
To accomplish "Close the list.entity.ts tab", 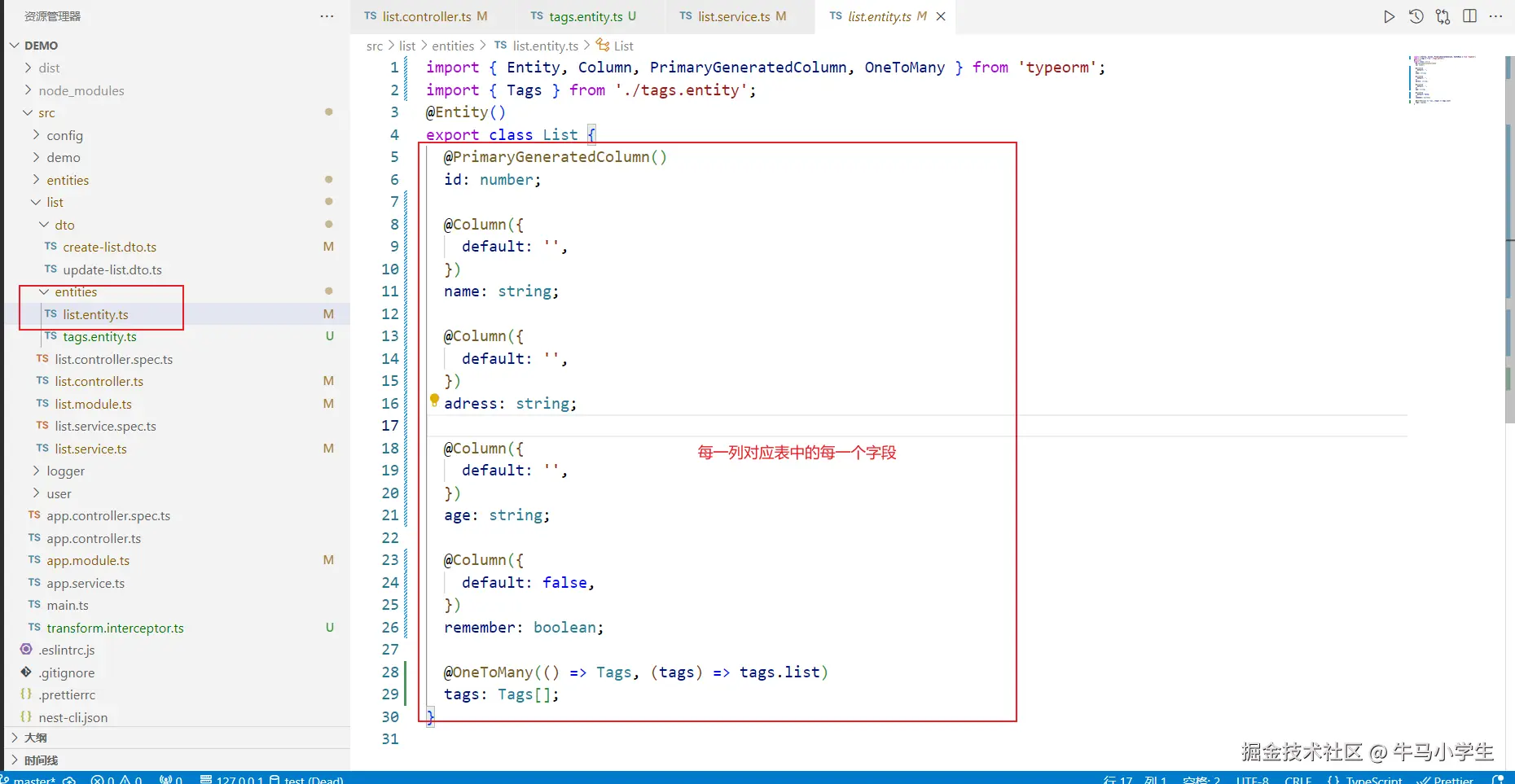I will pos(941,16).
